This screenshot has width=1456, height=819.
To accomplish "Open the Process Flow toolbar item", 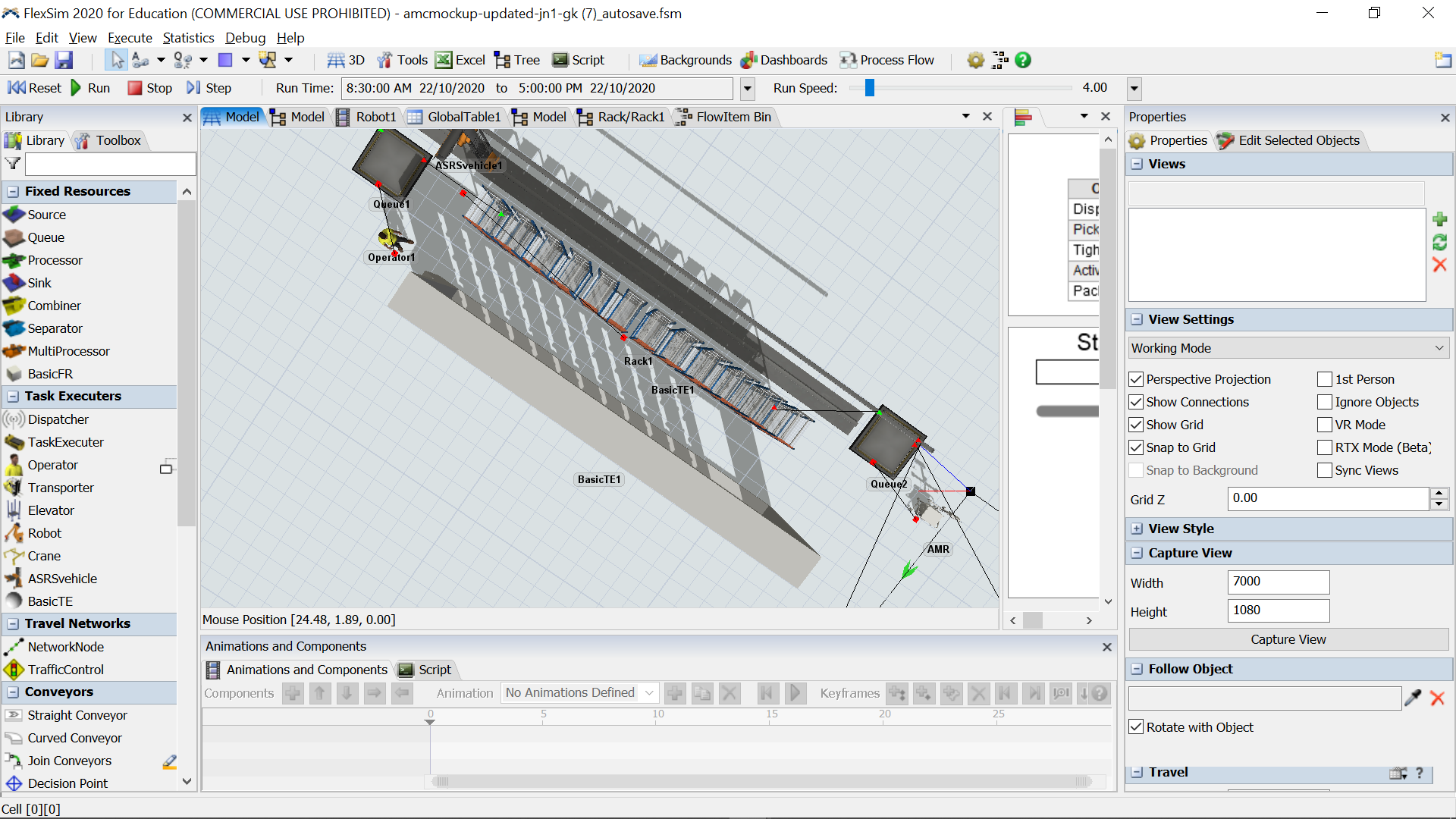I will click(x=886, y=60).
